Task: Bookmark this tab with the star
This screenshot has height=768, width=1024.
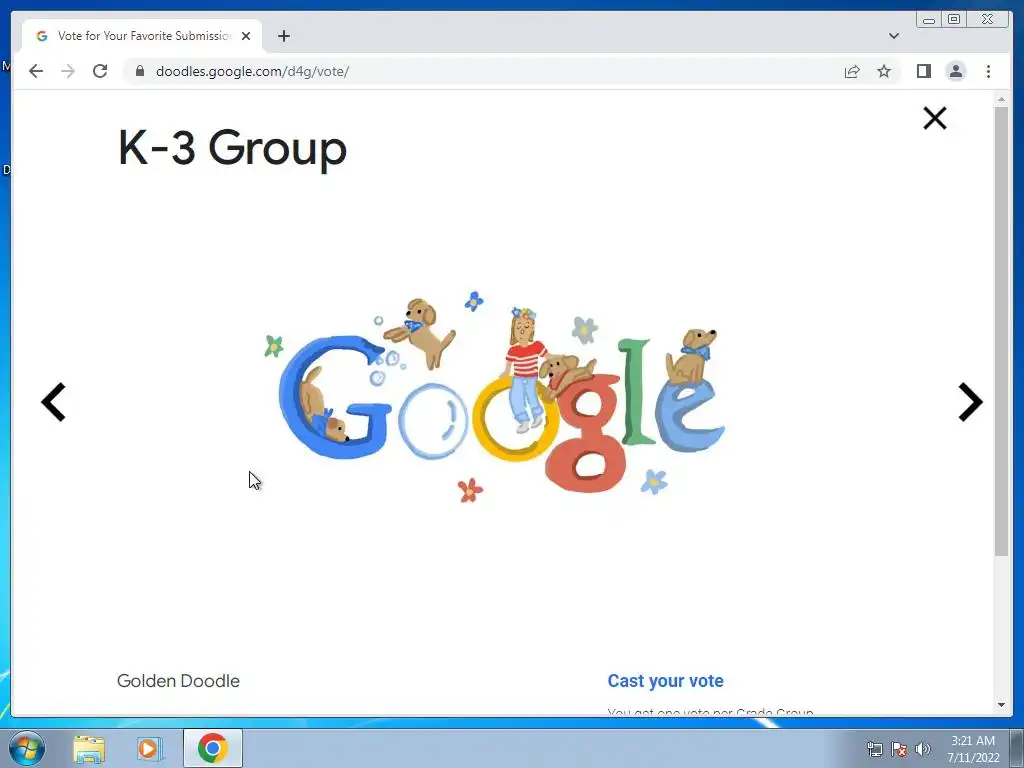Action: pos(884,71)
